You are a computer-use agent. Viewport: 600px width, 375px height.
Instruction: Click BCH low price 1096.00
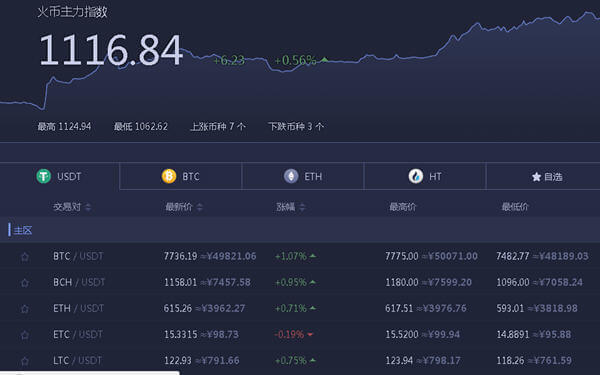click(x=513, y=282)
